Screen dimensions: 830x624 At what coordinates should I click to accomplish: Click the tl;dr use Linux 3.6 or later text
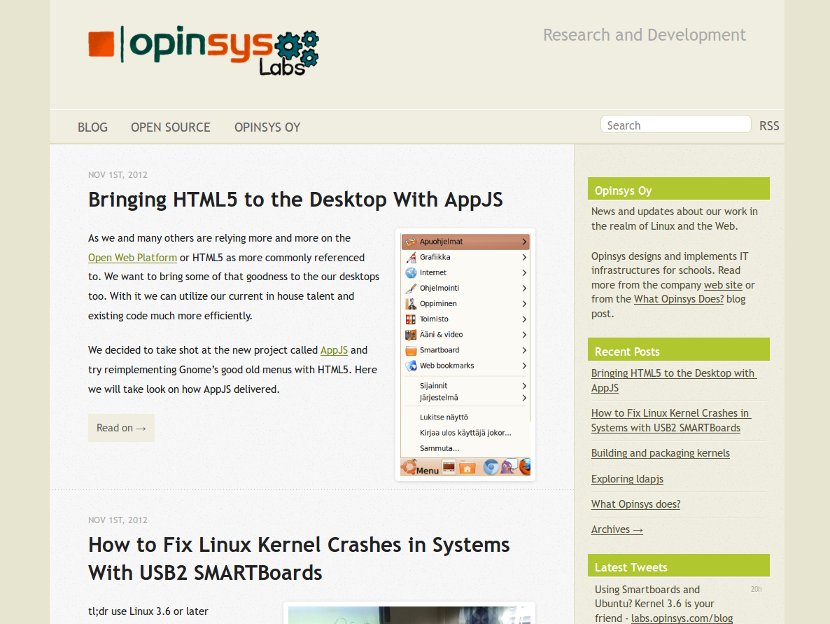coord(148,611)
